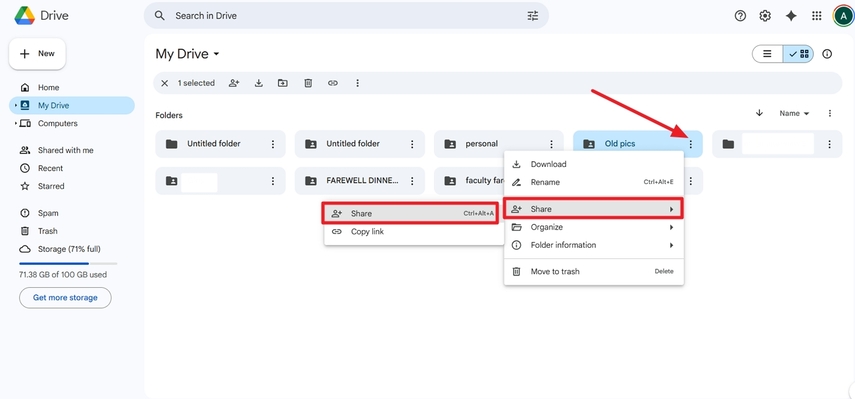The width and height of the screenshot is (855, 399).
Task: Focus the Search in Drive field
Action: pos(346,16)
